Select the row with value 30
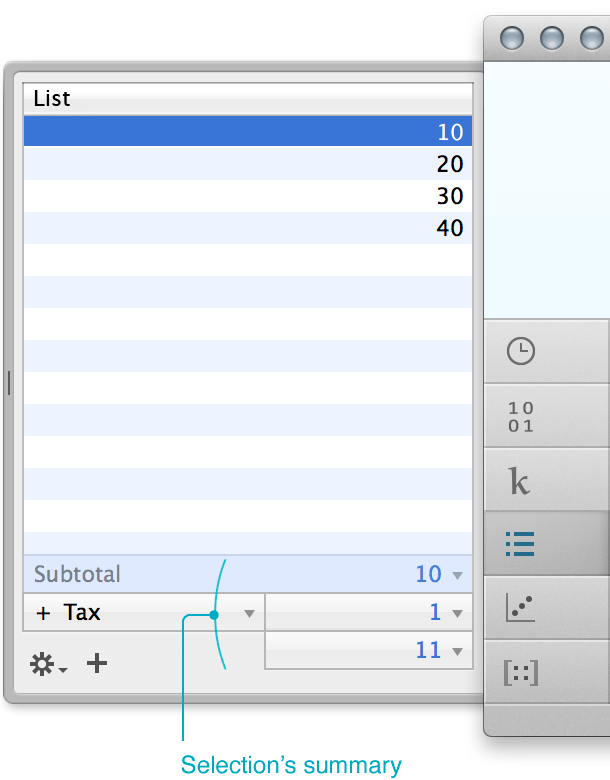Image resolution: width=610 pixels, height=780 pixels. coord(248,196)
